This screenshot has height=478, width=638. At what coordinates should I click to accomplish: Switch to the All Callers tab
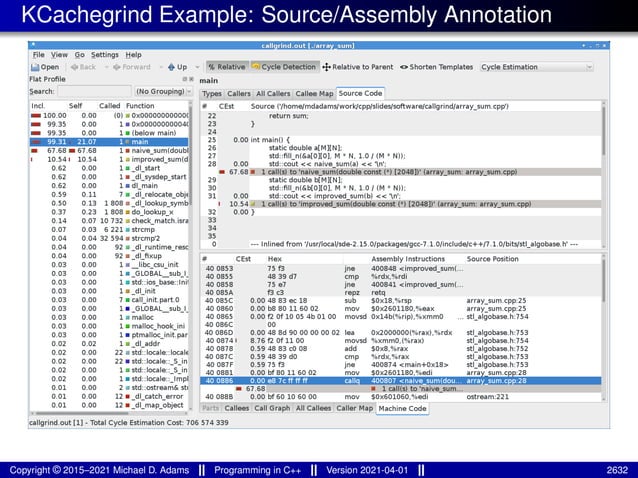coord(273,94)
